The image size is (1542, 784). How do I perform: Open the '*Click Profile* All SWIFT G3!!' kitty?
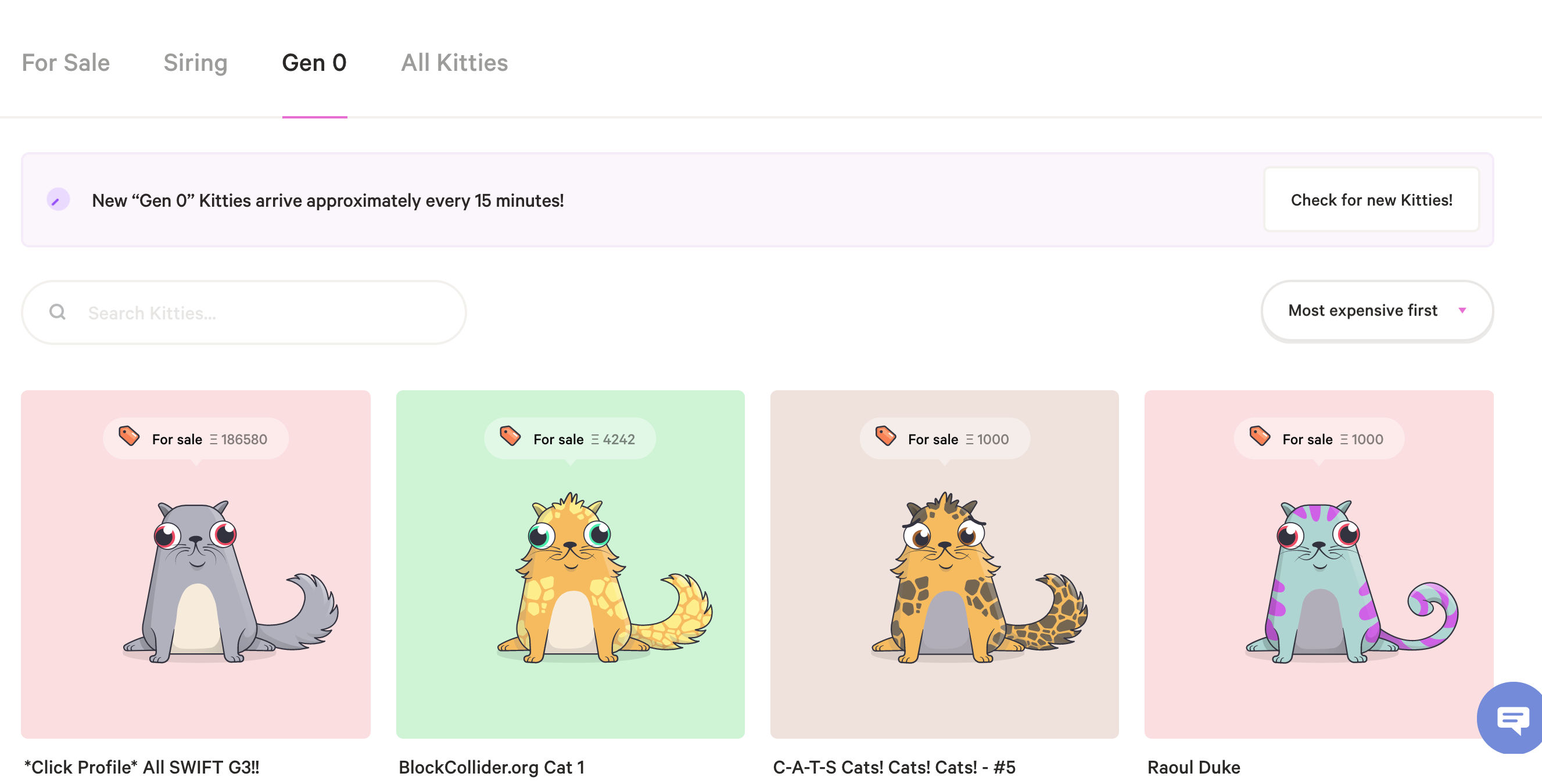pyautogui.click(x=142, y=766)
